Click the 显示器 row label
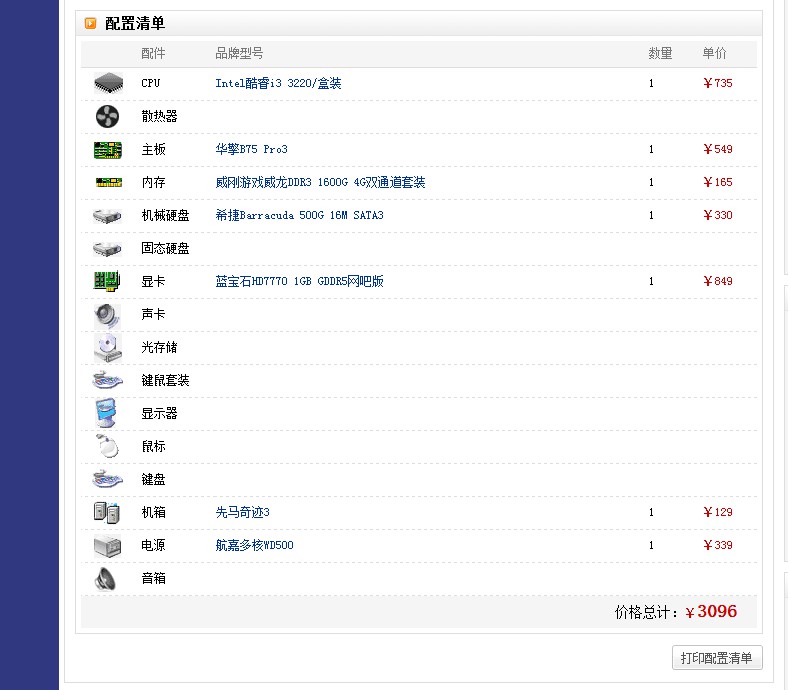Image resolution: width=788 pixels, height=690 pixels. click(x=159, y=414)
